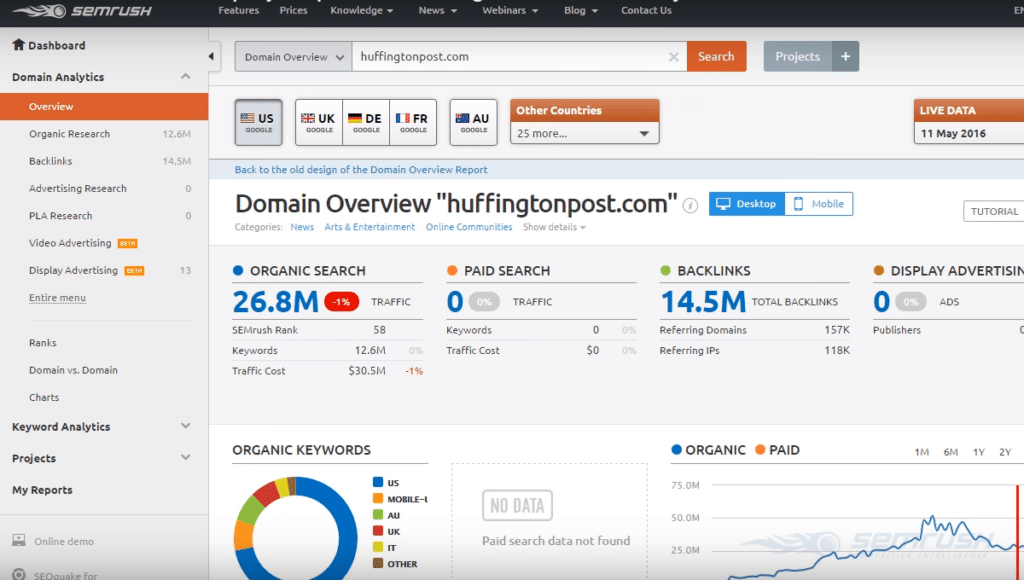Open Domain vs. Domain tool

pos(73,370)
